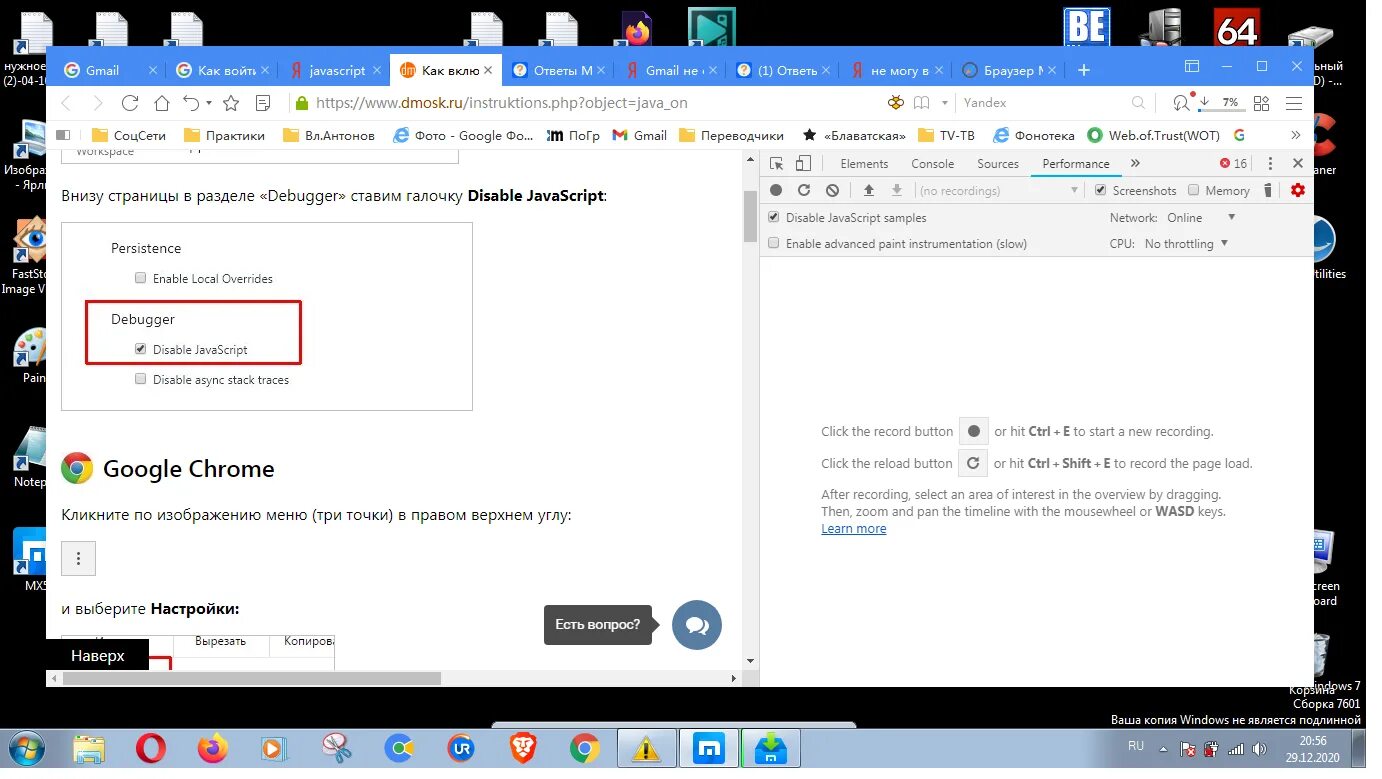The width and height of the screenshot is (1382, 779).
Task: Clear recording with the circle-slash icon
Action: point(832,190)
